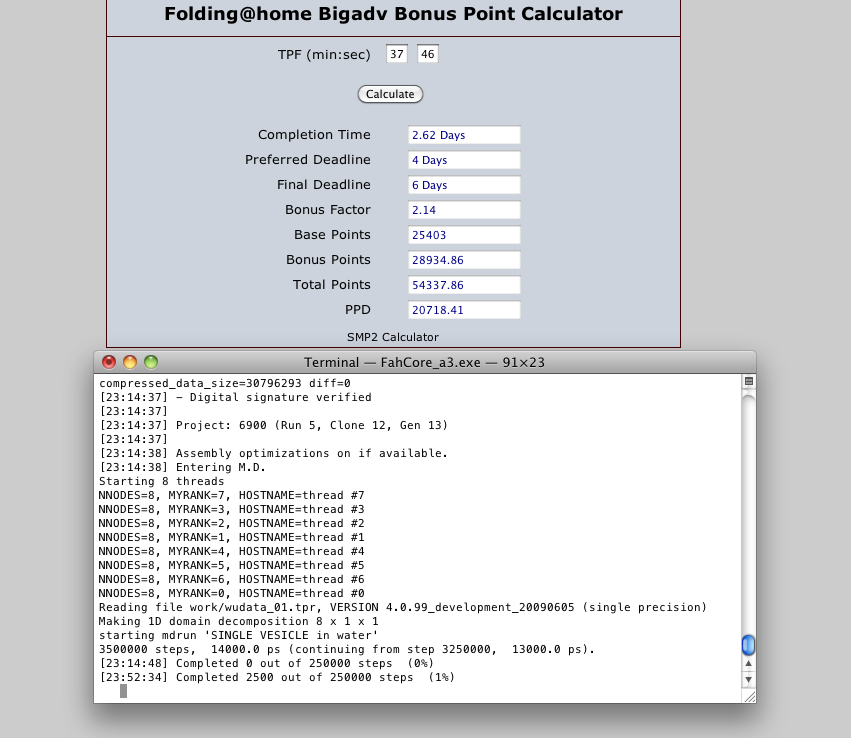The width and height of the screenshot is (851, 738).
Task: Click the Terminal split-pane icon above scrollbar
Action: [x=749, y=381]
